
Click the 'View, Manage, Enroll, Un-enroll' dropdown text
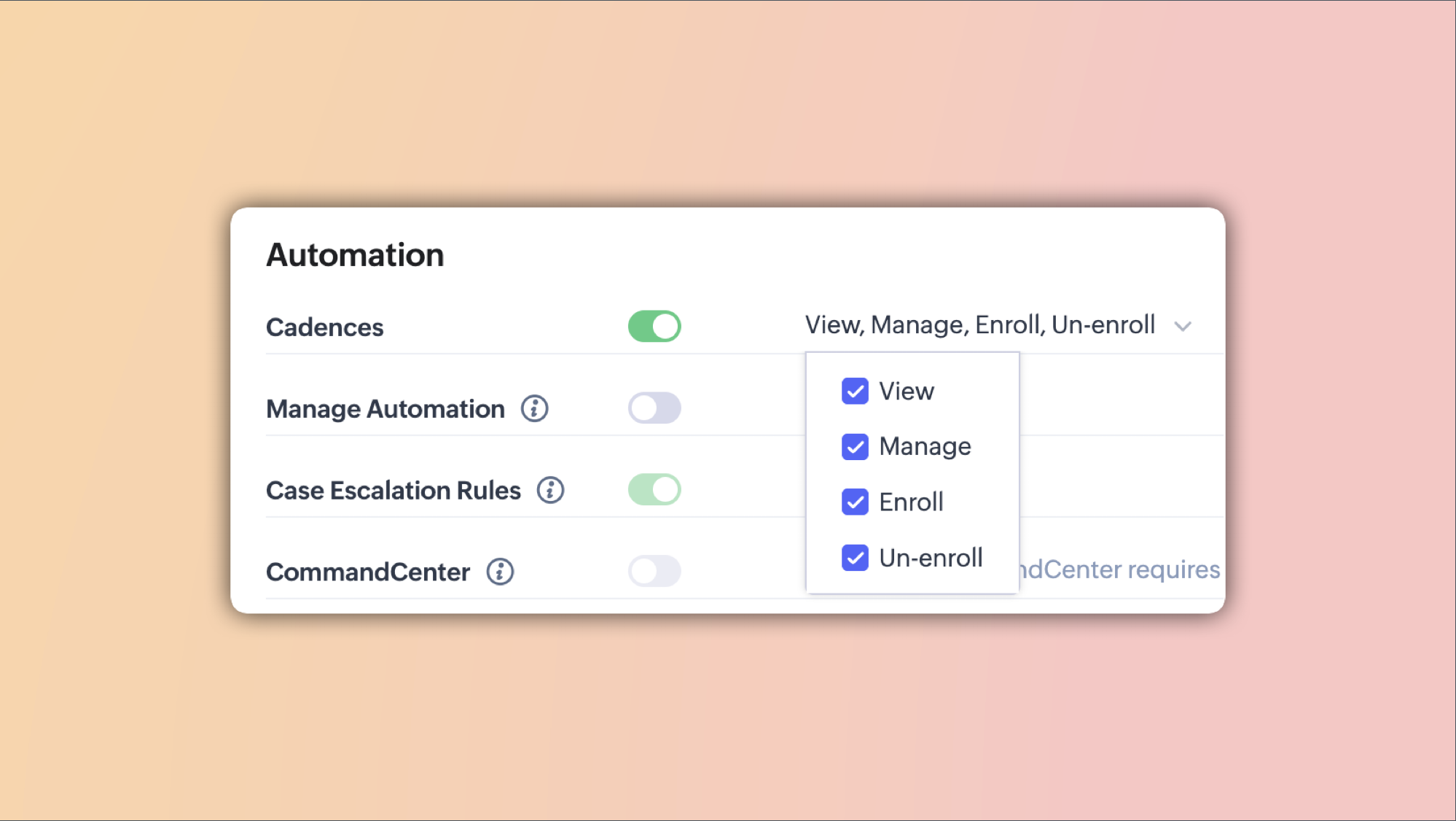[x=979, y=325]
